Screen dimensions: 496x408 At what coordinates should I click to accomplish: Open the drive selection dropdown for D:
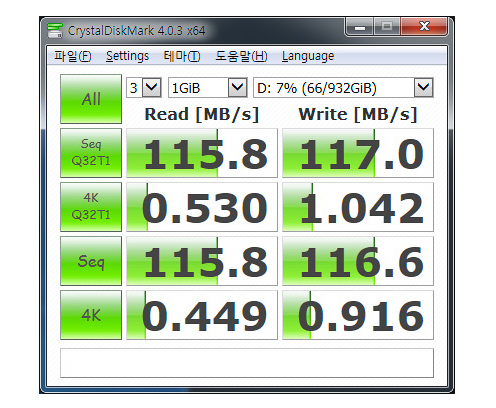(343, 88)
